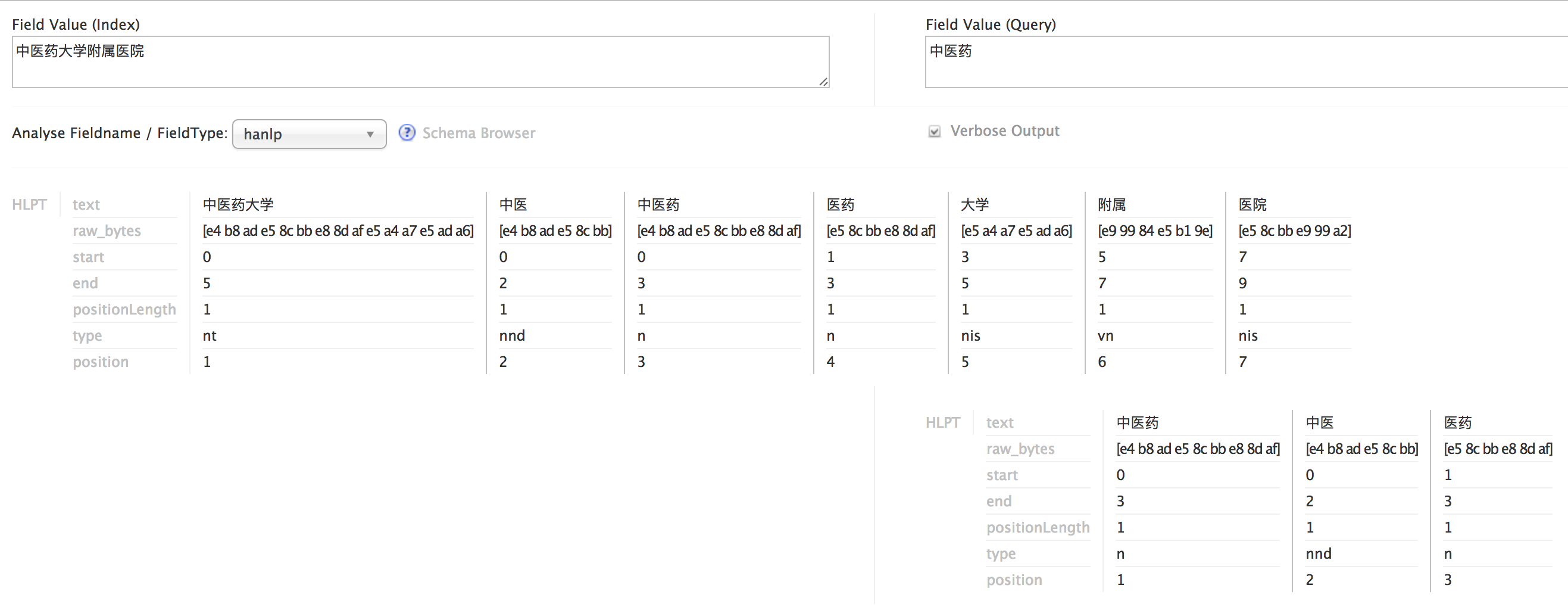Click the HLPT label in the query analysis

pos(943,422)
